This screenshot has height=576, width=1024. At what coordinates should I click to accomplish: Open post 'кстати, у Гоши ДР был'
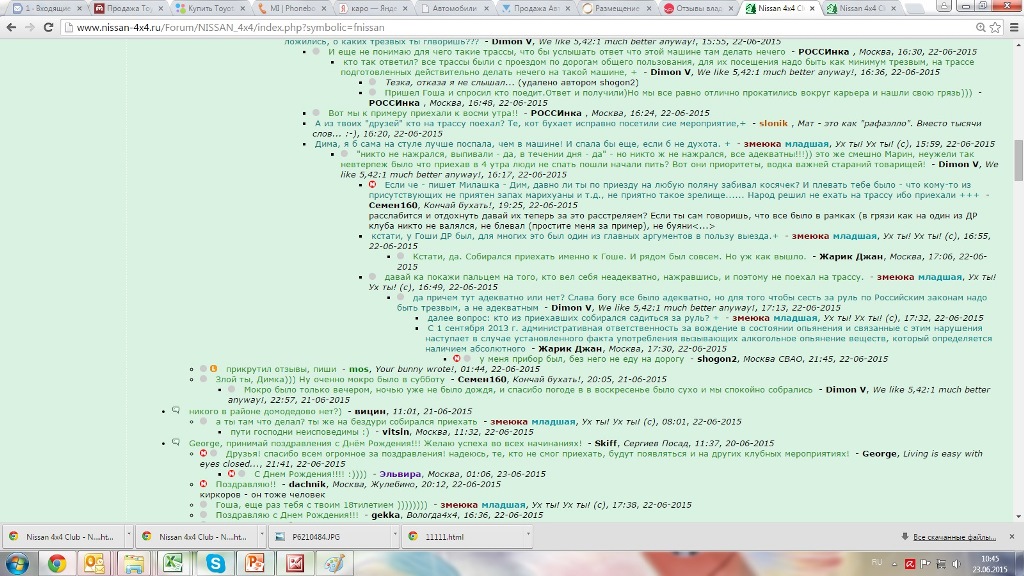click(x=575, y=236)
